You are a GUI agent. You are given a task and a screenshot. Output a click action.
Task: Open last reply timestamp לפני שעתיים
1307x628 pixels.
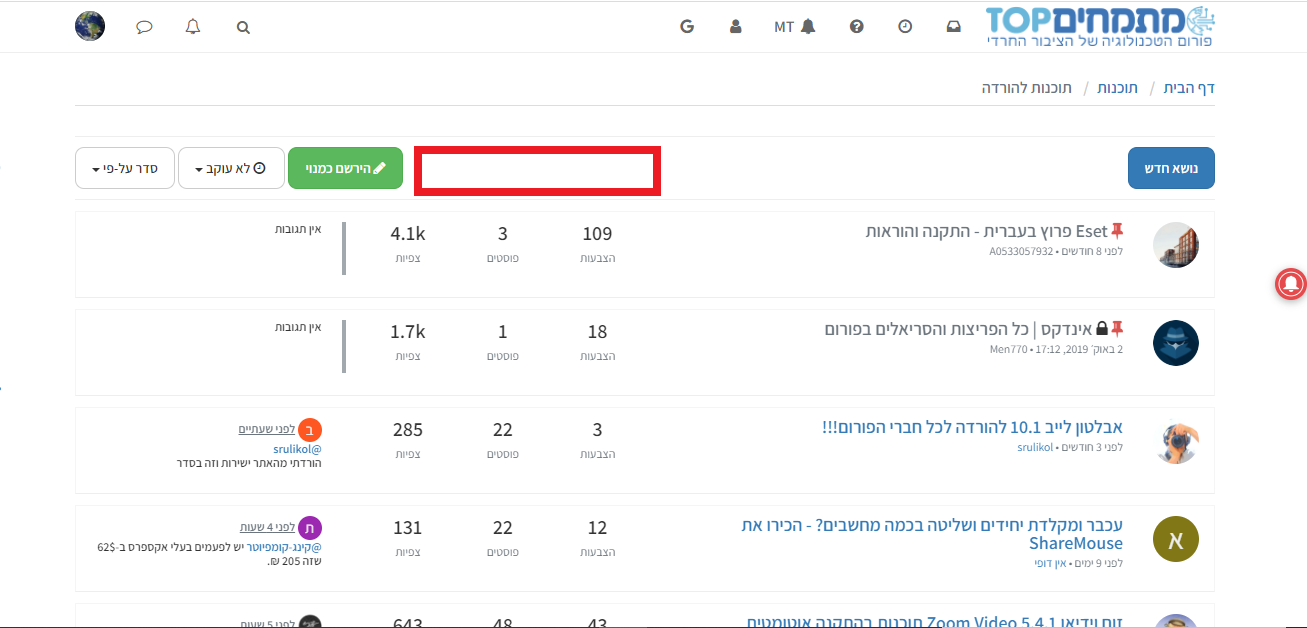266,429
